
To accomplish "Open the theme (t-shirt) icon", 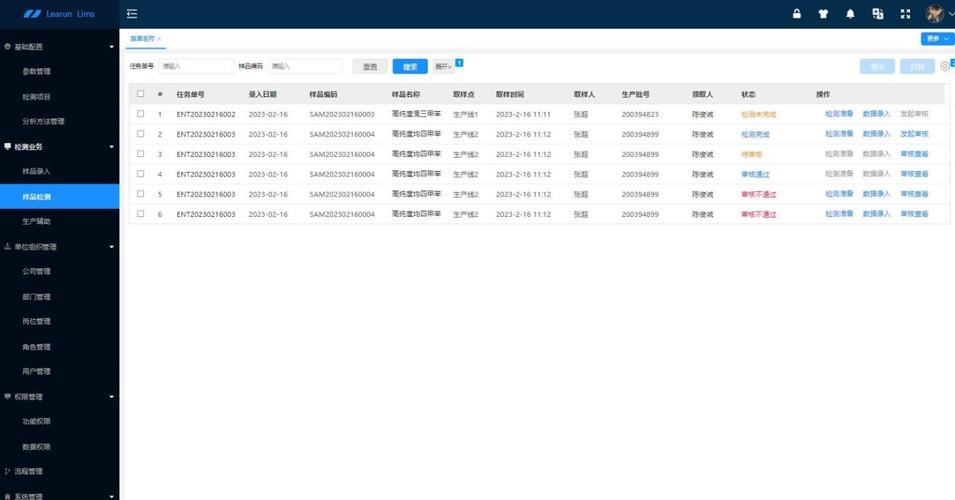I will point(823,14).
